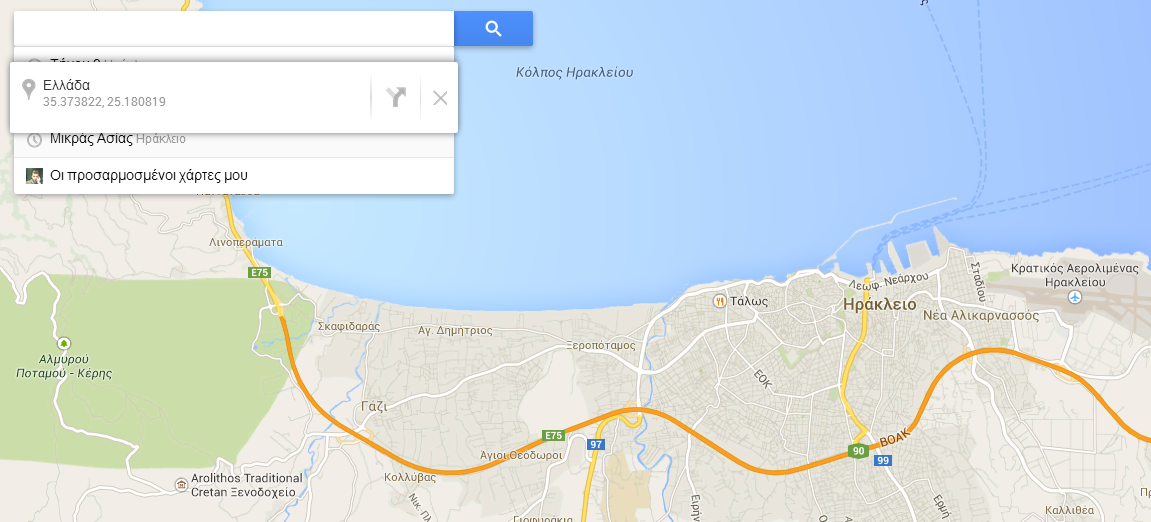
Task: Click the blue 97 road shield
Action: tap(595, 445)
